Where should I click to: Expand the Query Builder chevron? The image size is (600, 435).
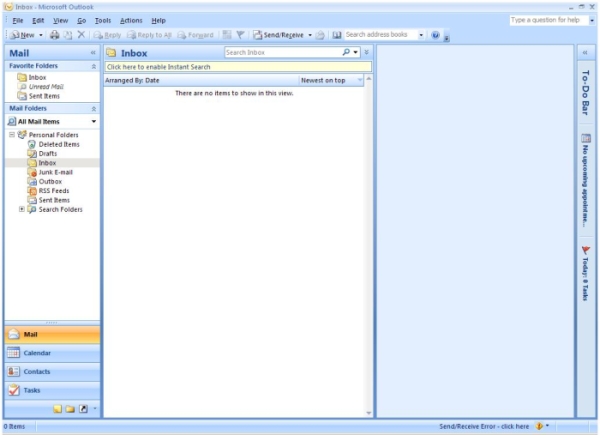coord(367,52)
